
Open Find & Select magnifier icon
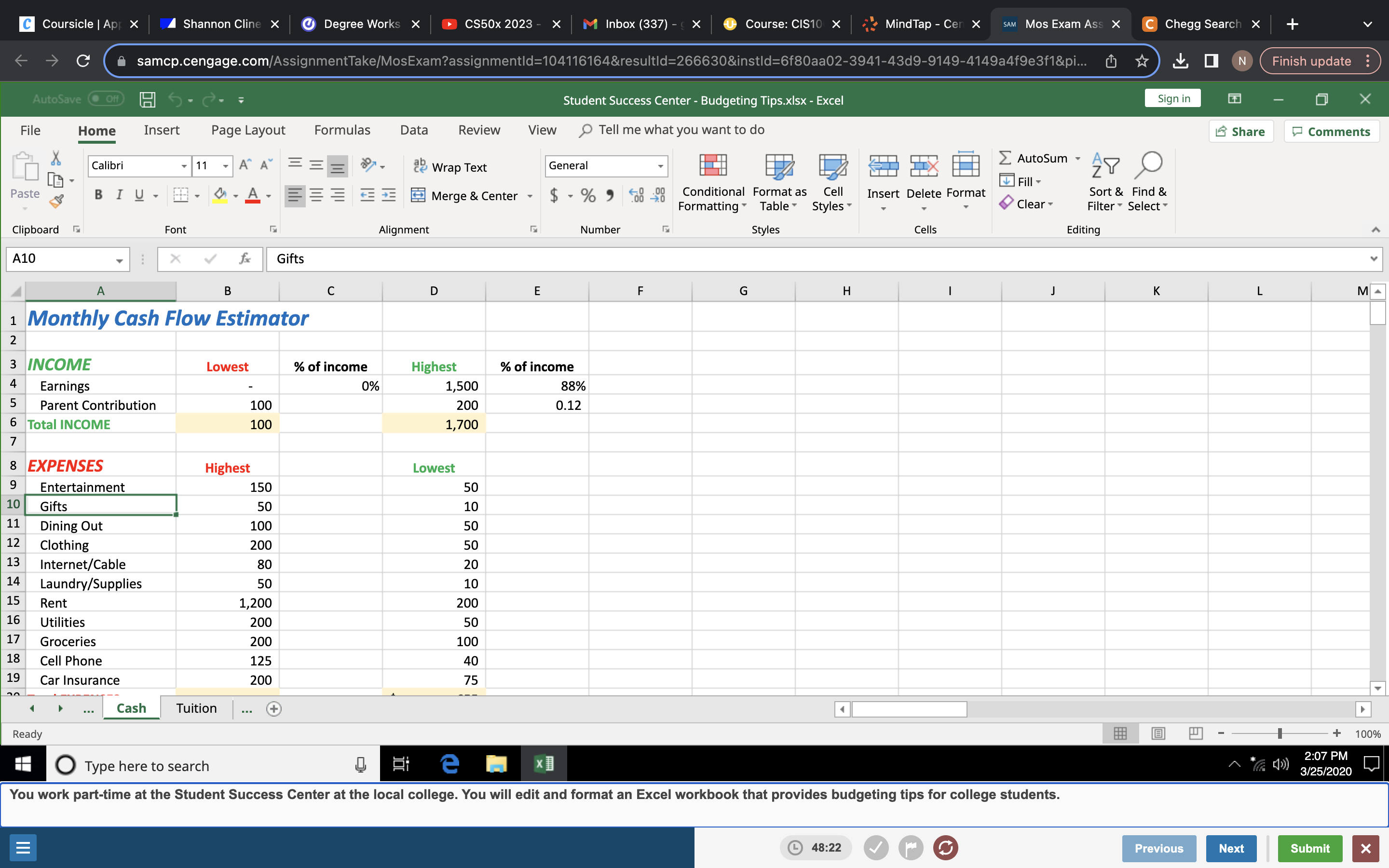(1148, 166)
